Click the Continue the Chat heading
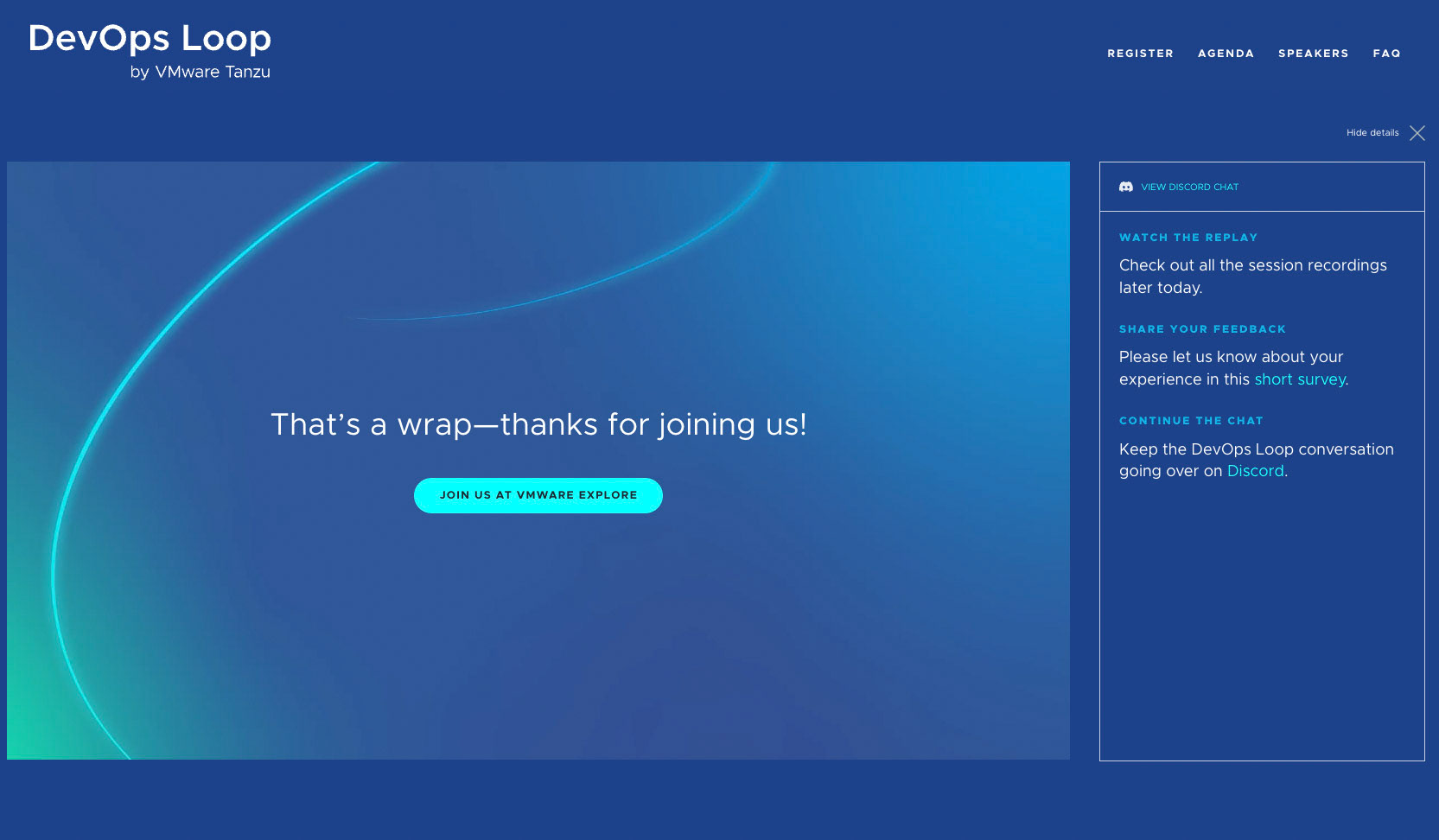Viewport: 1439px width, 840px height. 1191,421
